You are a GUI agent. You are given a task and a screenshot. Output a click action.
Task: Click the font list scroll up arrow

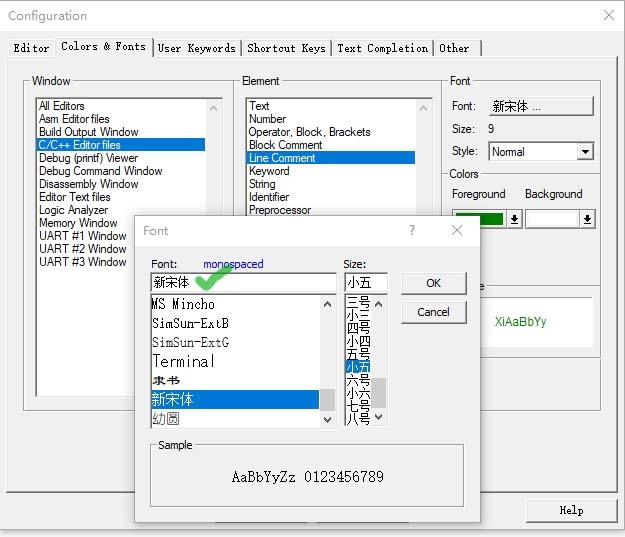point(327,305)
